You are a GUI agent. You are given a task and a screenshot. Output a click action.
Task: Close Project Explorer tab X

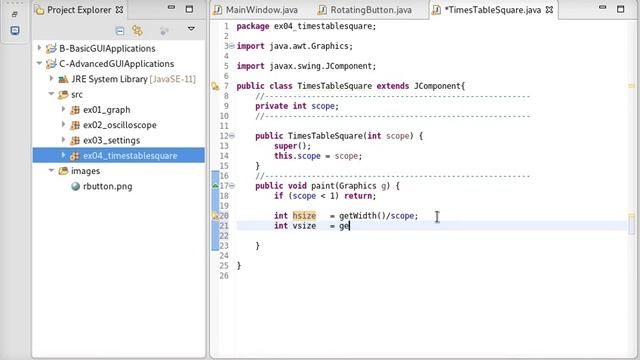pos(120,10)
